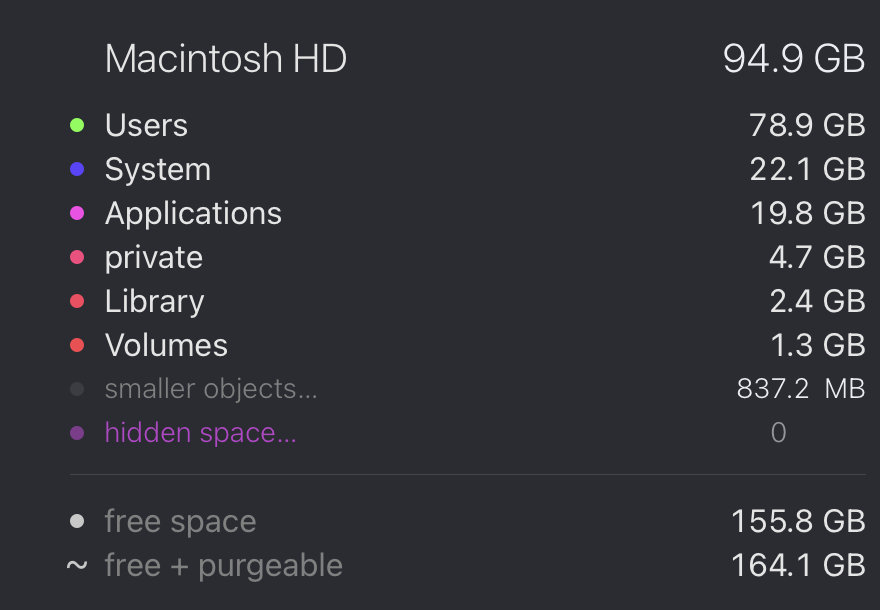Click the gray dot beside smaller objects
The width and height of the screenshot is (880, 610).
pos(77,390)
